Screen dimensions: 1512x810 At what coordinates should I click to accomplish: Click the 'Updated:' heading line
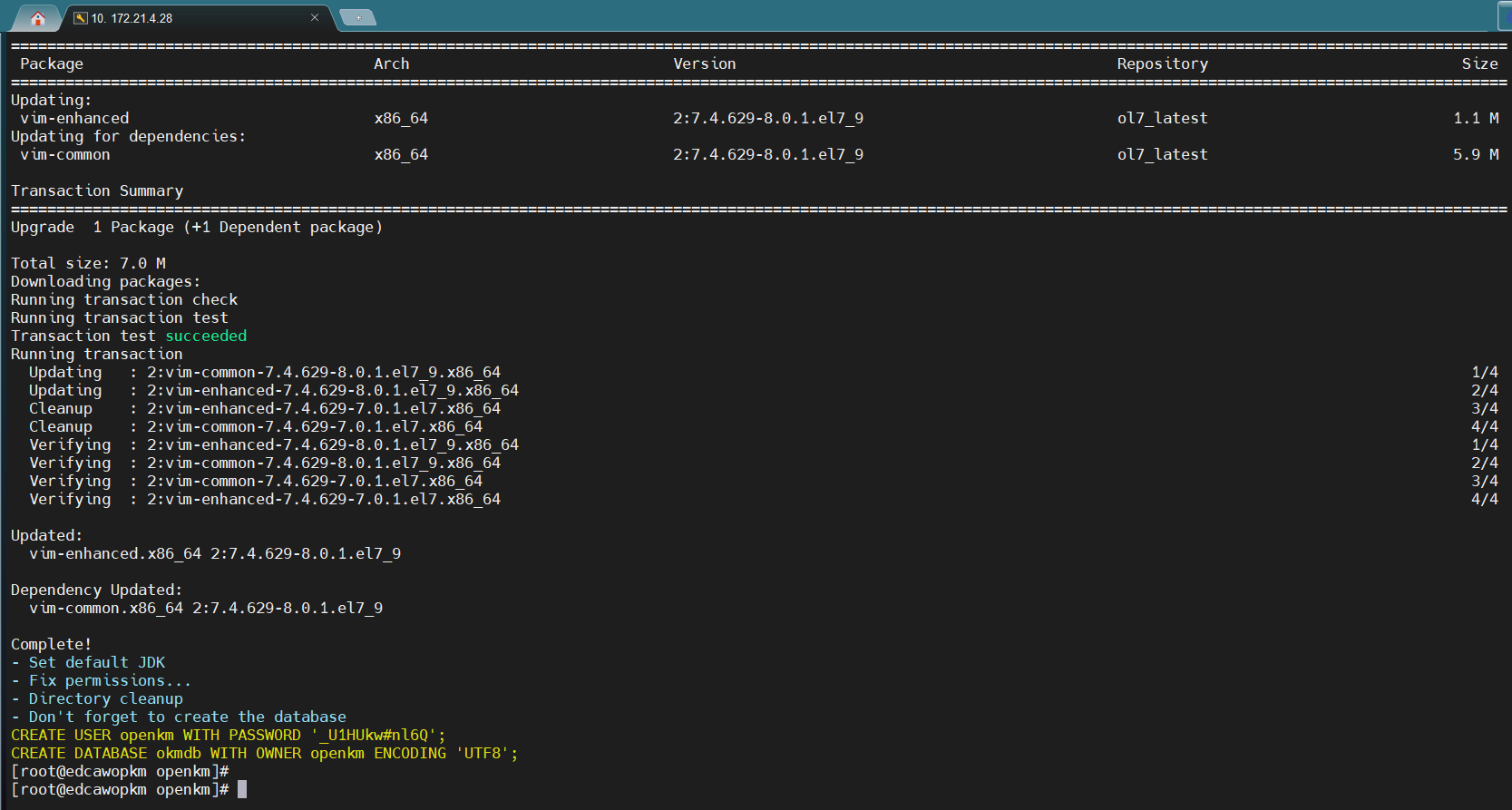47,535
